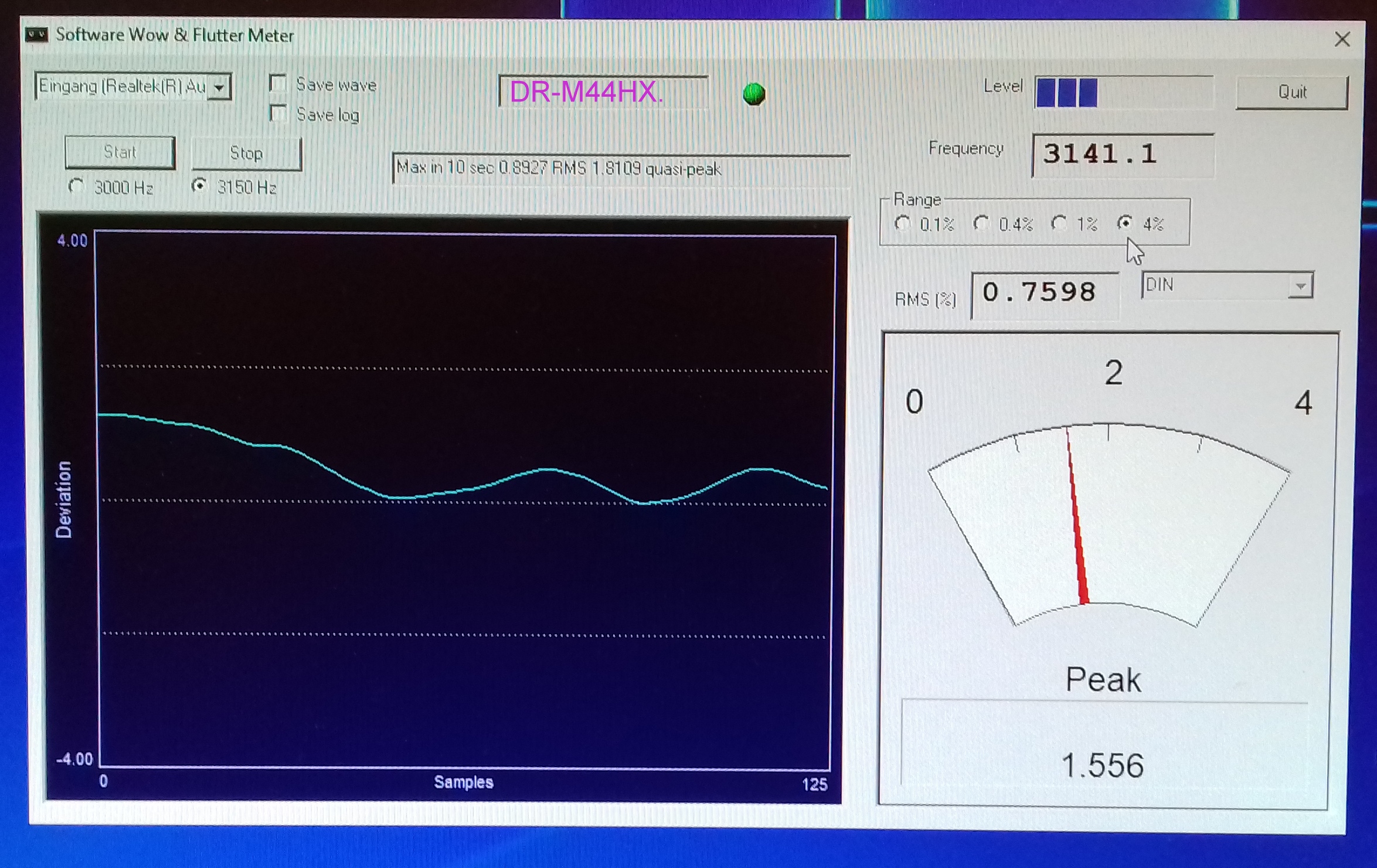Image resolution: width=1377 pixels, height=868 pixels.
Task: Enable the Save log checkbox
Action: pyautogui.click(x=278, y=113)
